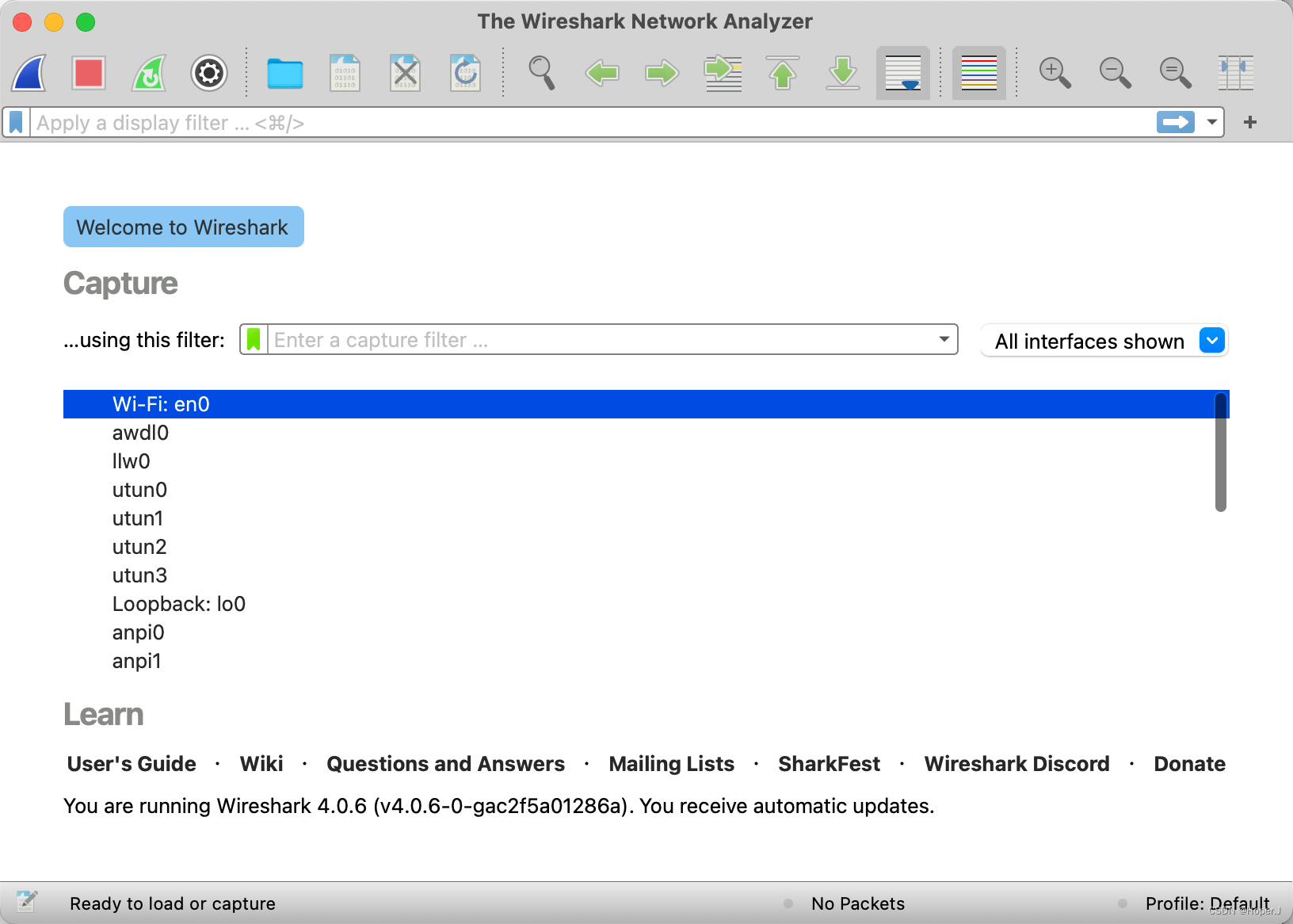Click the display filter input field

[593, 123]
